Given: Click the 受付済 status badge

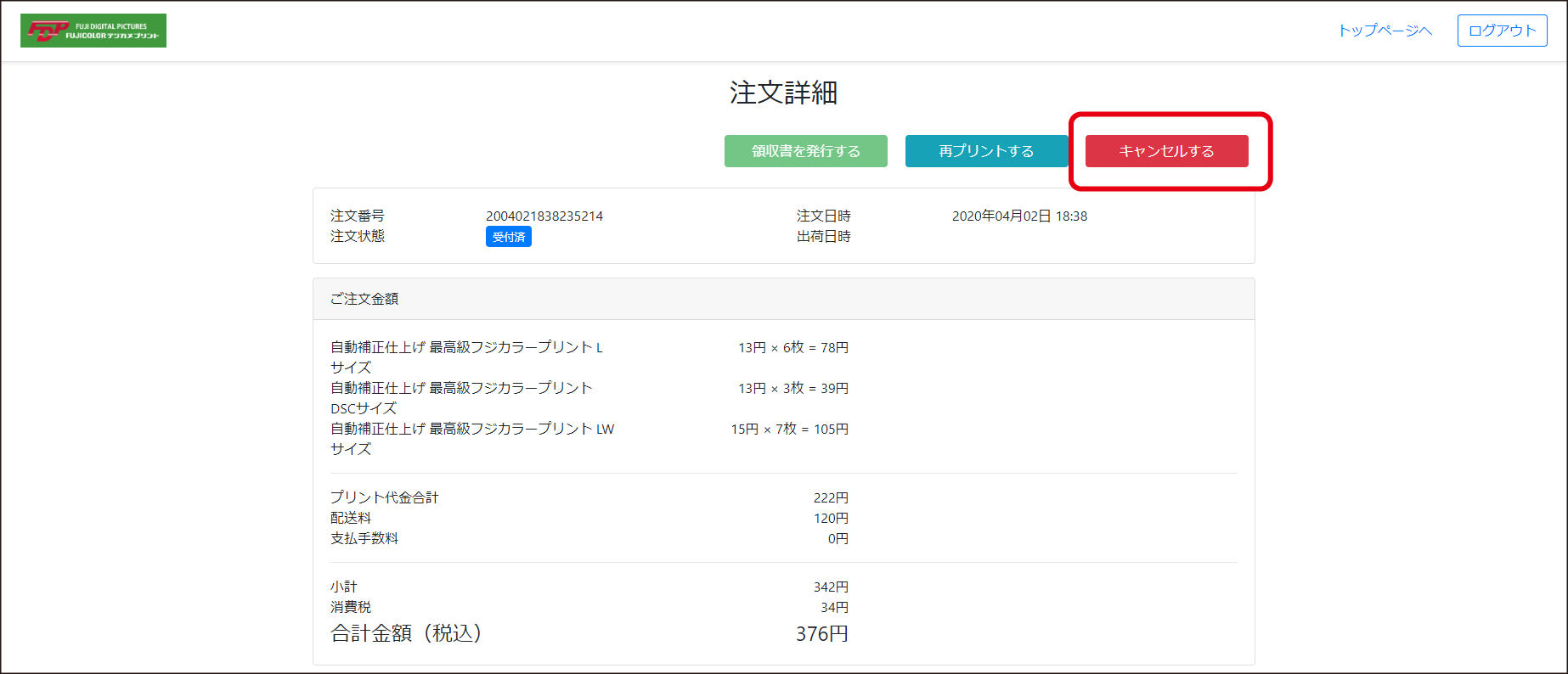Looking at the screenshot, I should tap(509, 237).
